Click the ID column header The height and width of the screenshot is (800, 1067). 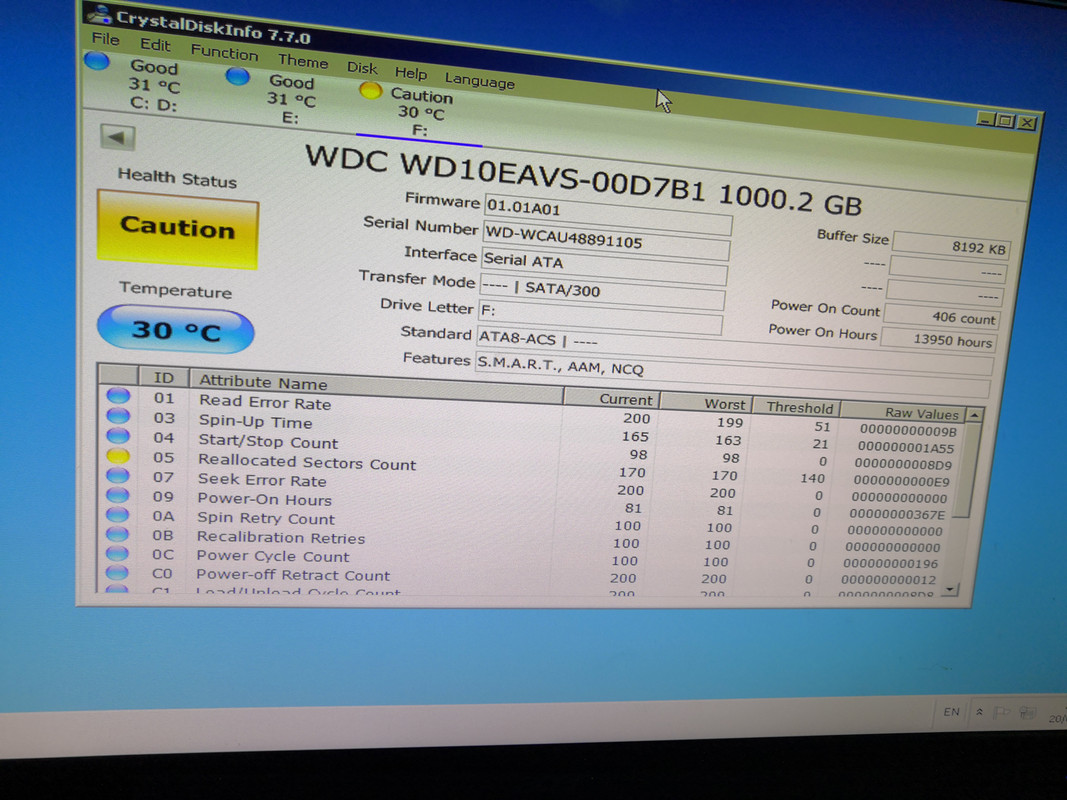(x=163, y=378)
